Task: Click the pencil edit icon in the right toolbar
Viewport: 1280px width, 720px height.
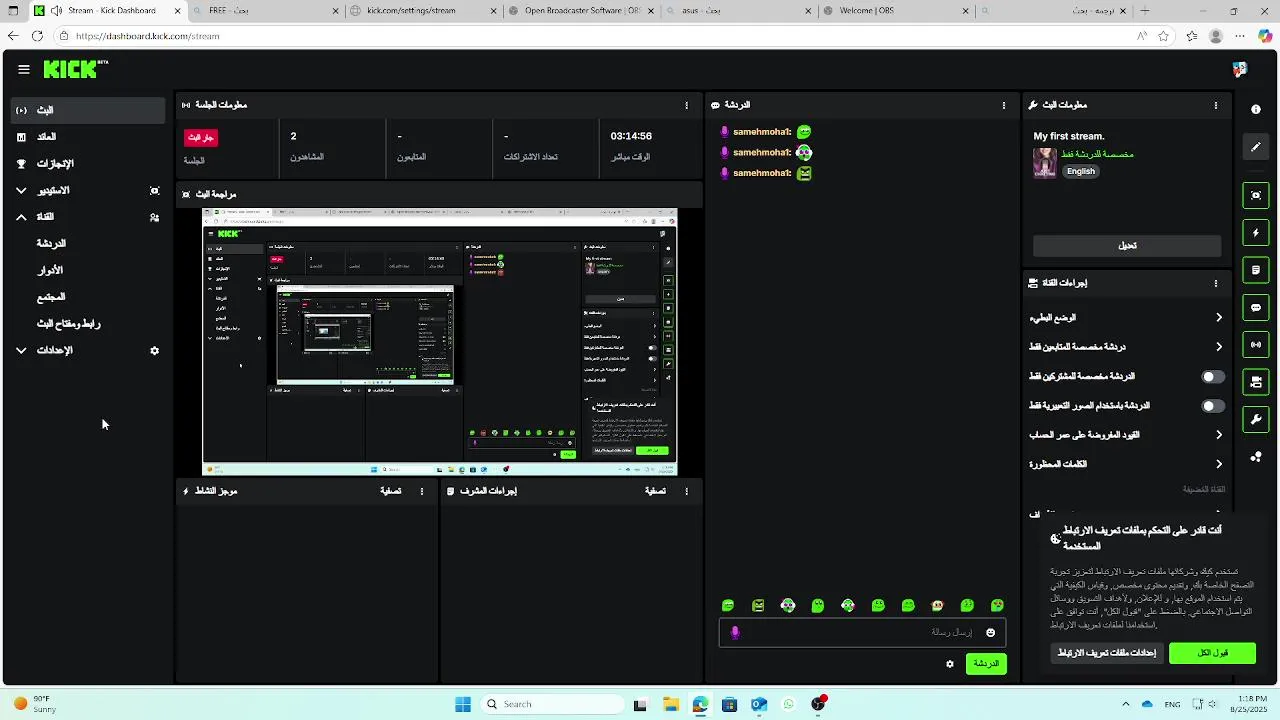Action: [1256, 147]
